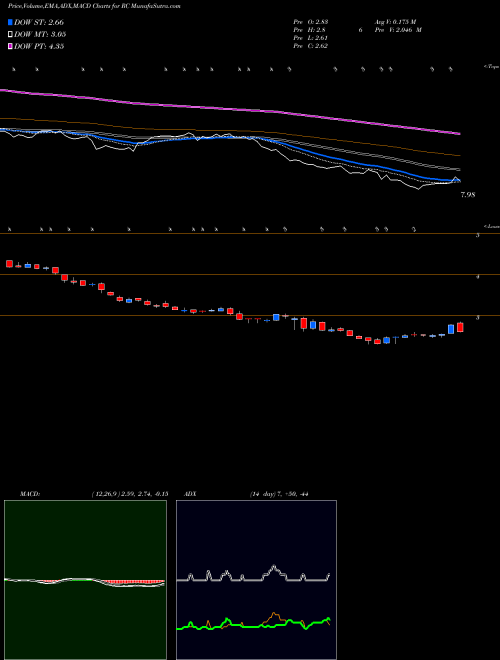This screenshot has height=660, width=500.
Task: Click the '<Tops' marker label at right
Action: click(x=492, y=67)
